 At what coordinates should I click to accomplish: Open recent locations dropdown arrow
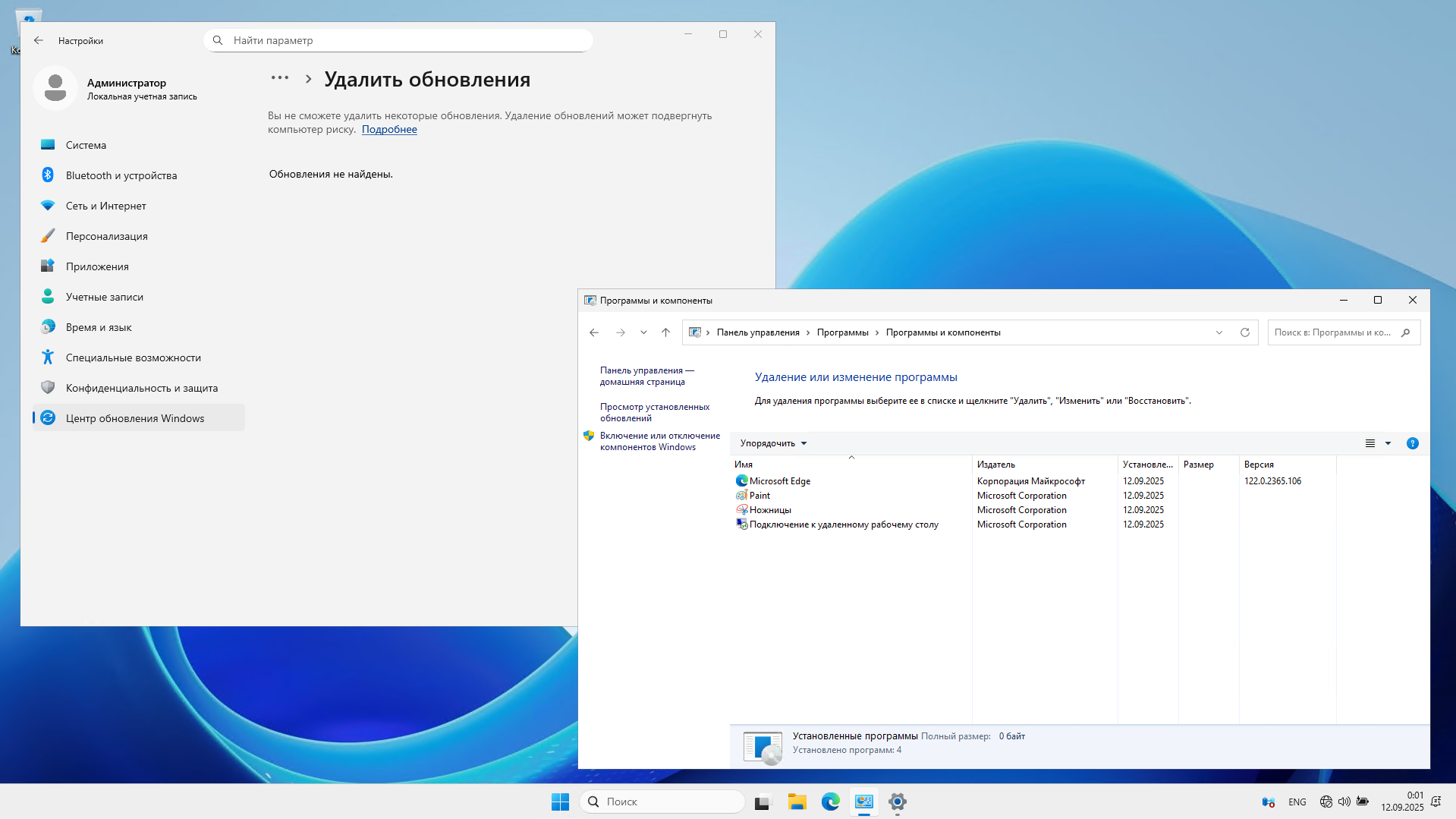click(x=643, y=332)
